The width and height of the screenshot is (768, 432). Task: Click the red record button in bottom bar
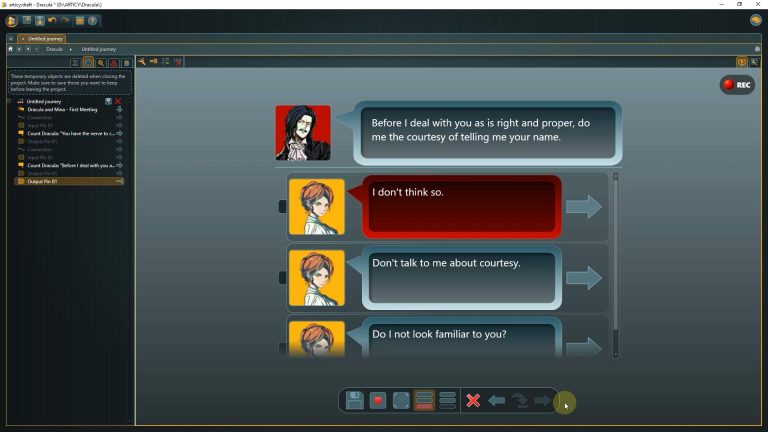coord(378,400)
